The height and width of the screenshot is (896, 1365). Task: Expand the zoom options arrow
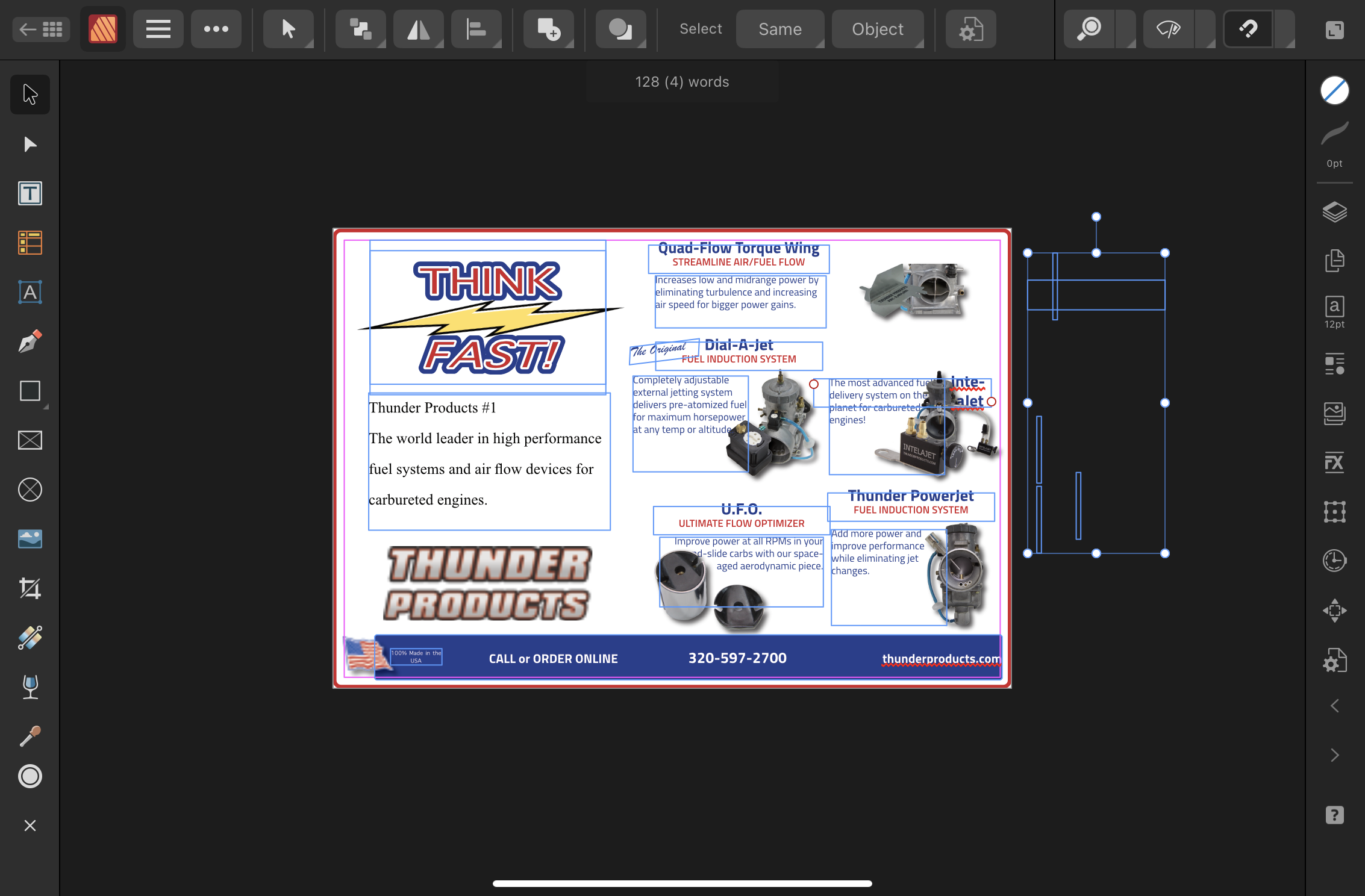(1126, 29)
